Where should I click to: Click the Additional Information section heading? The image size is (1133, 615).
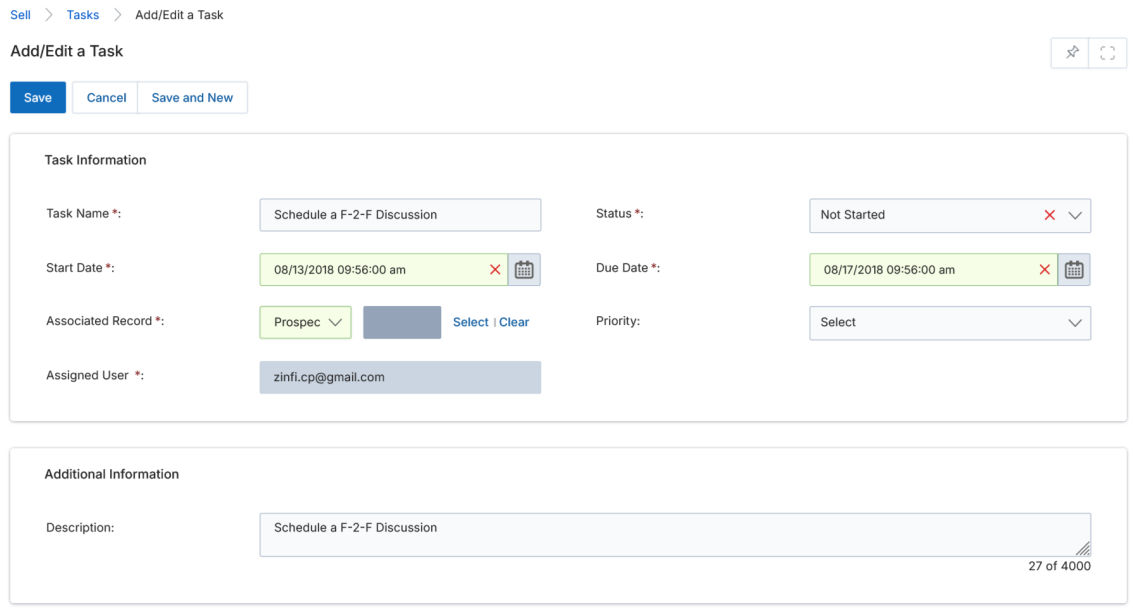[x=112, y=474]
